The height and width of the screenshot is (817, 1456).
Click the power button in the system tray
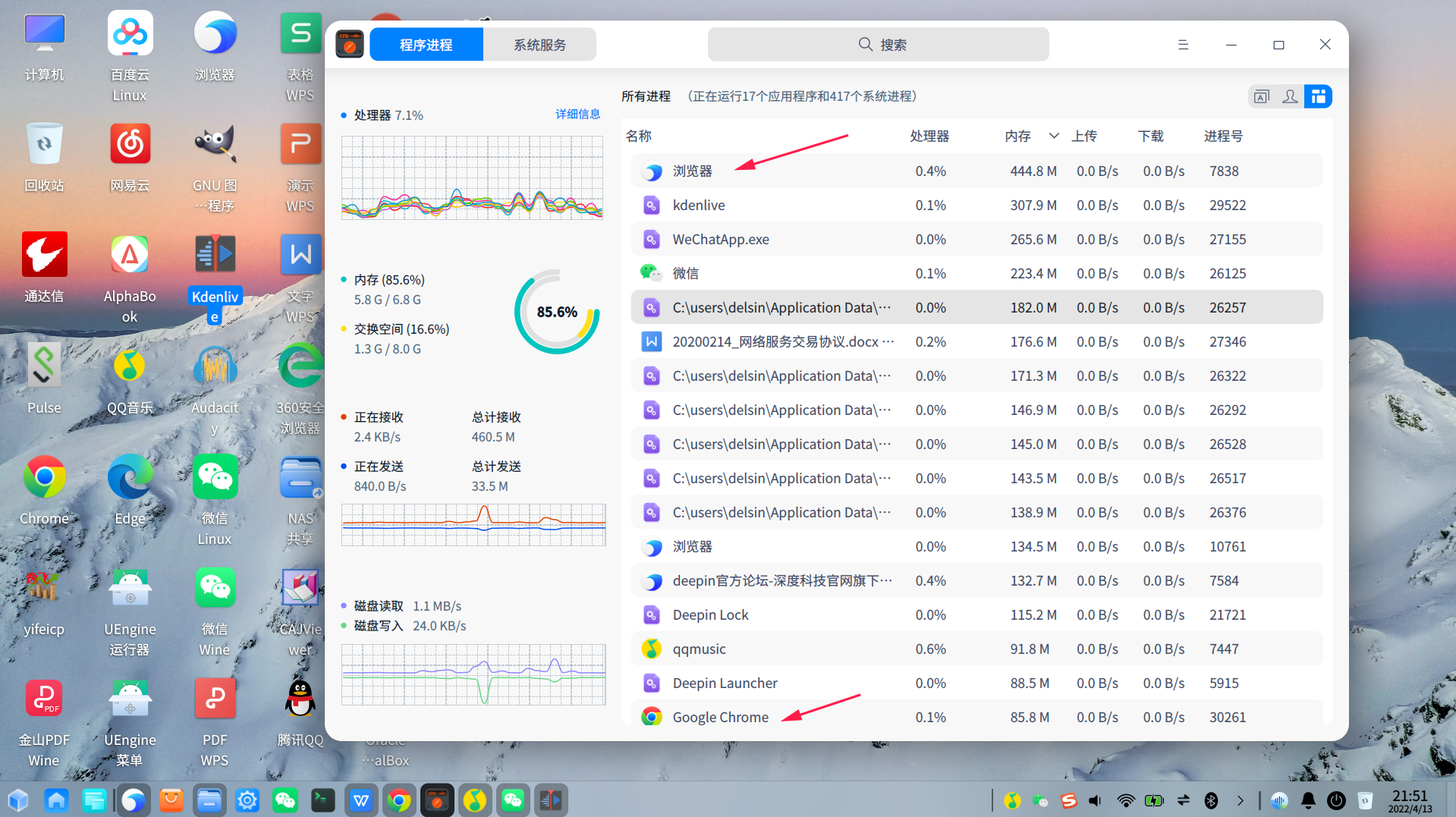click(1336, 800)
